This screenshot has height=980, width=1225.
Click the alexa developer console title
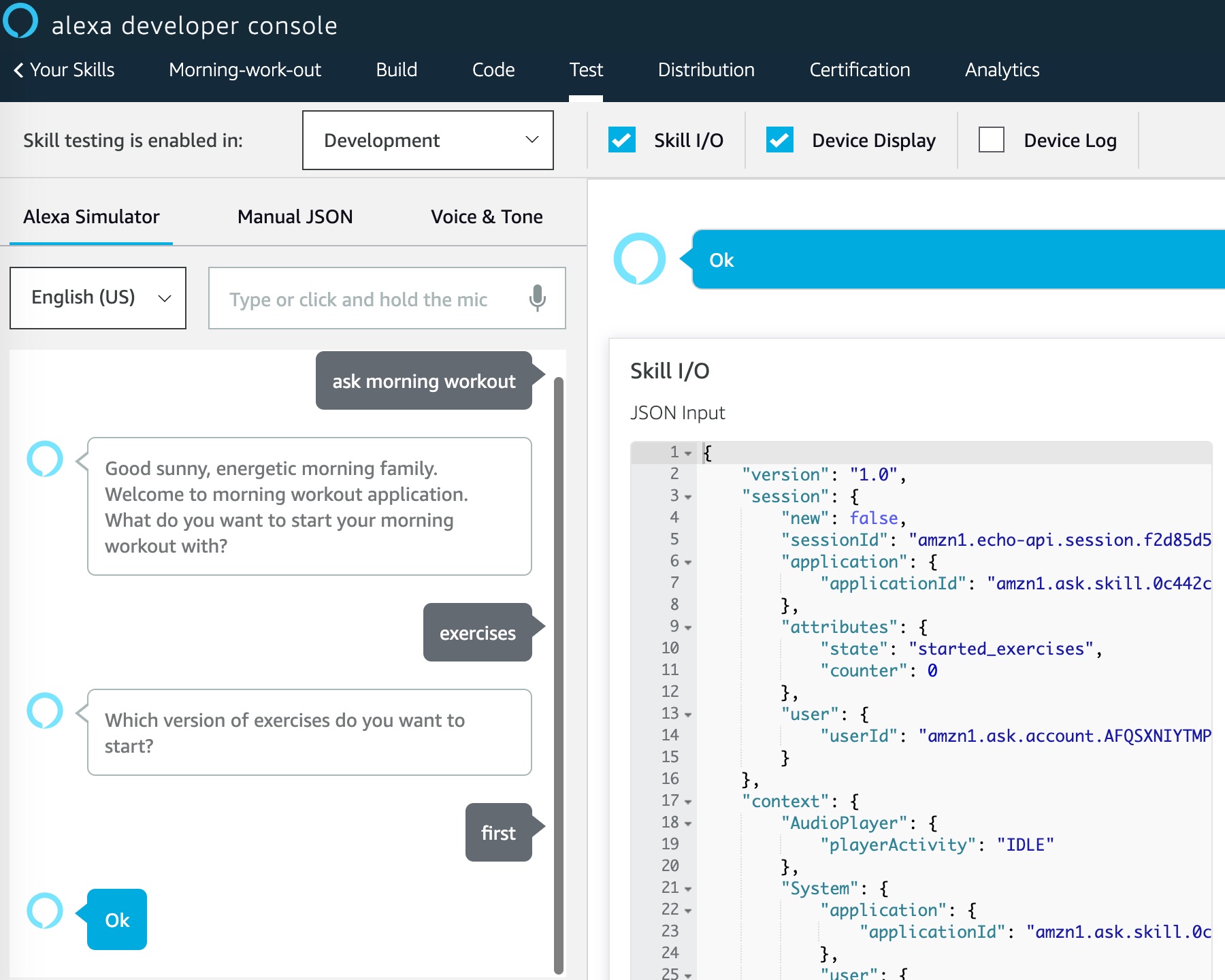(195, 26)
